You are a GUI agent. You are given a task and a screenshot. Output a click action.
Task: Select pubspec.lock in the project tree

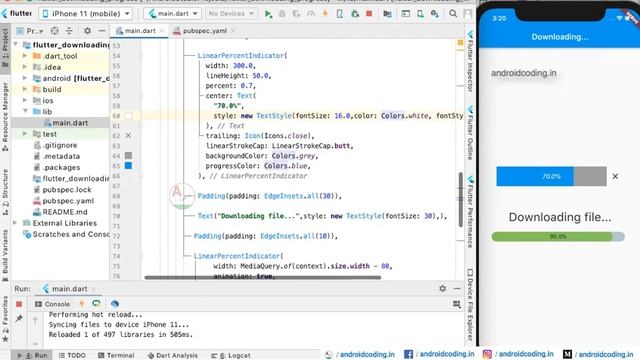tap(62, 189)
